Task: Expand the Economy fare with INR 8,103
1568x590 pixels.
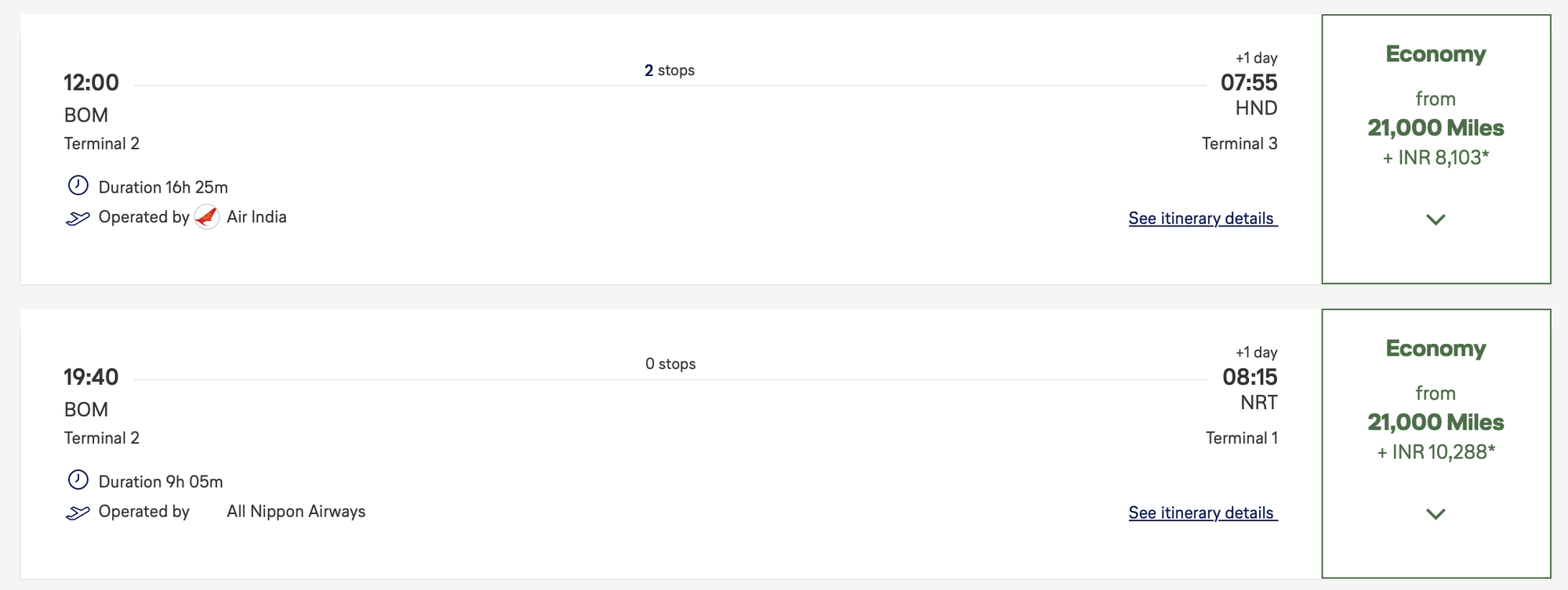Action: [x=1436, y=219]
